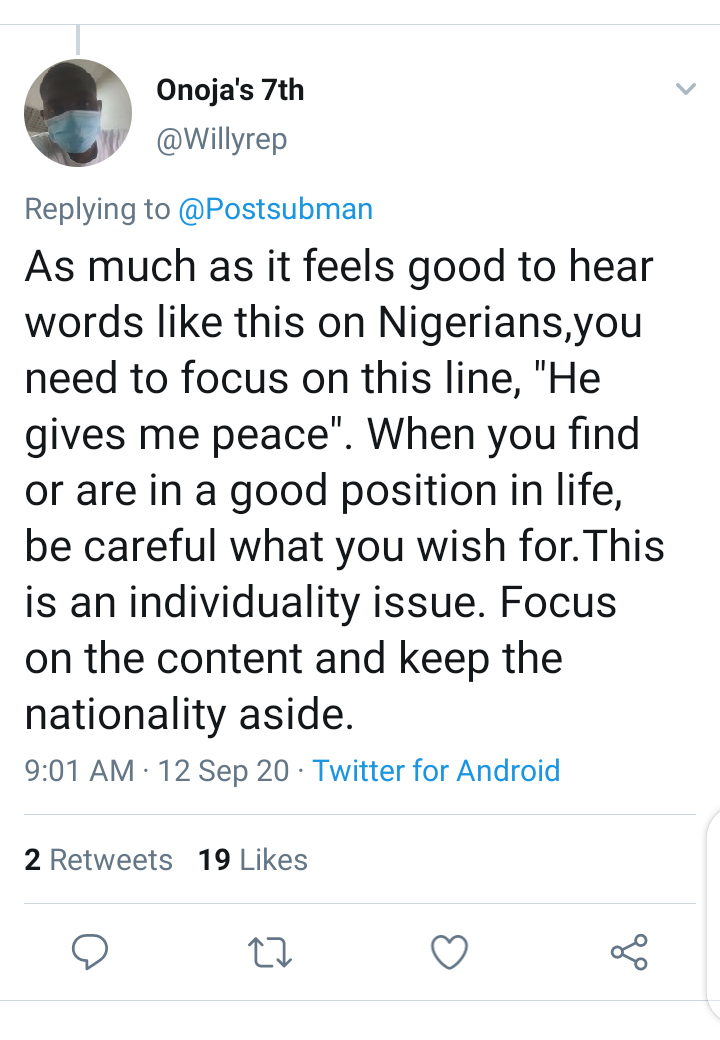
Task: Tap the closing words "nationality aside."
Action: [x=190, y=714]
